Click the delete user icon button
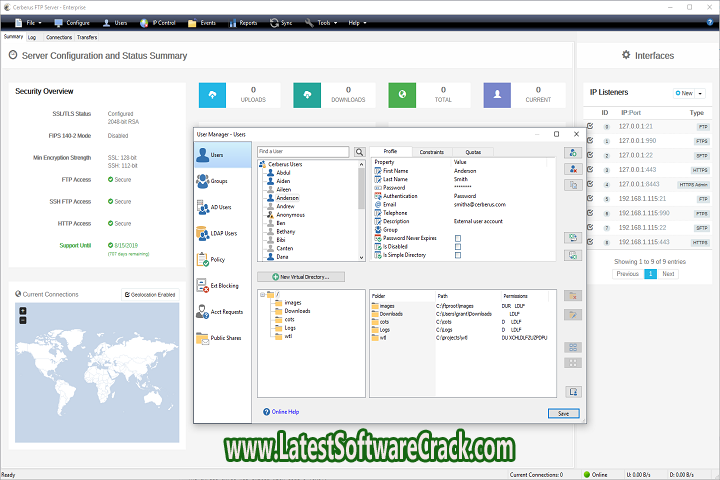 pyautogui.click(x=573, y=170)
